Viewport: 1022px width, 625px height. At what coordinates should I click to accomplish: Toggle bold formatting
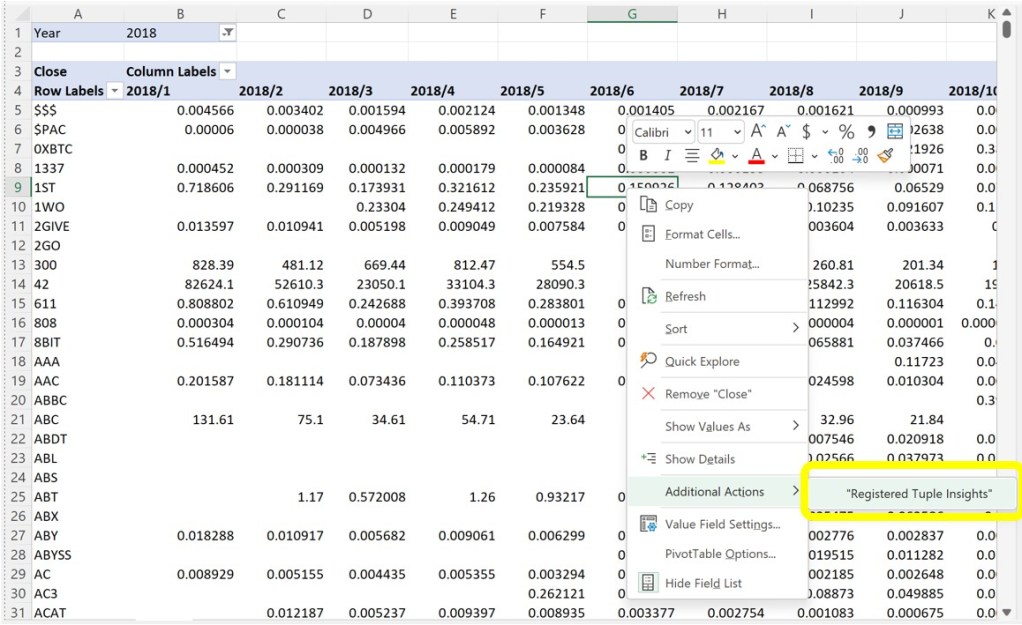pos(645,154)
